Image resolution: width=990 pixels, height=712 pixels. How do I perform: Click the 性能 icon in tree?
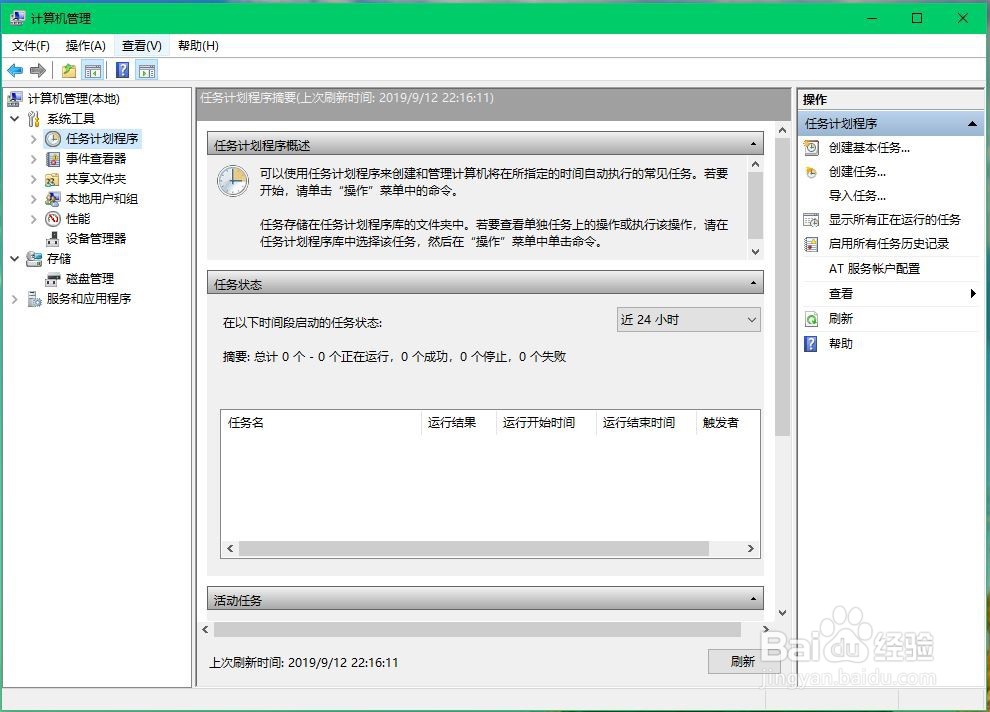[x=53, y=219]
